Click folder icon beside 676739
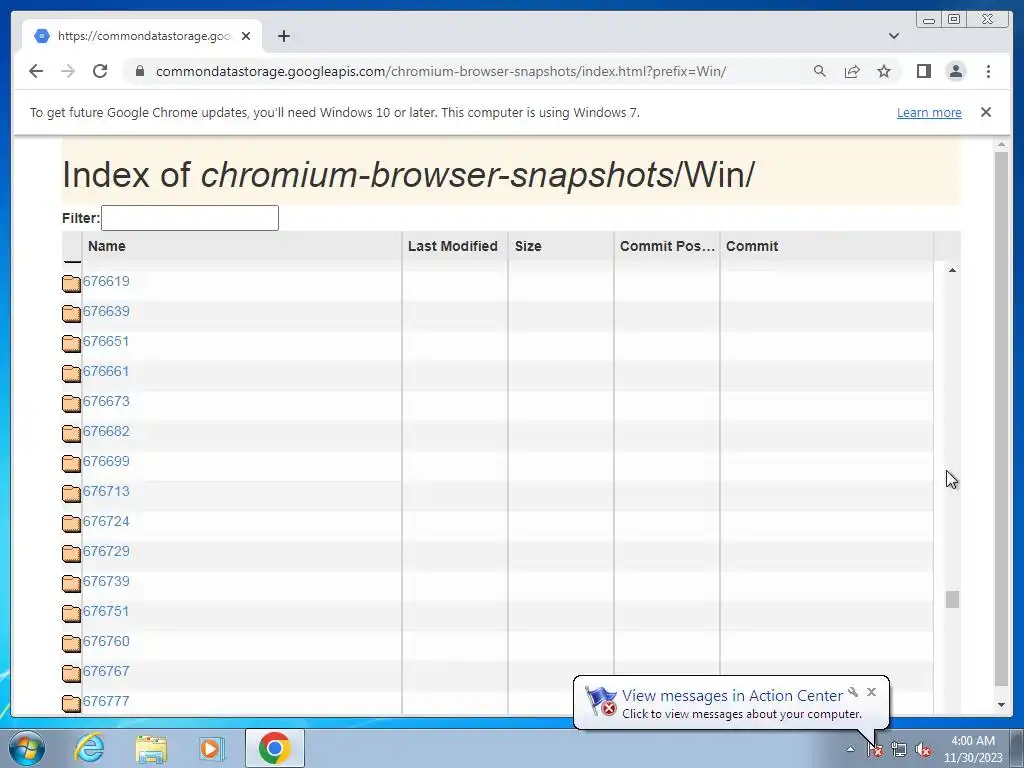The height and width of the screenshot is (768, 1024). 71,584
